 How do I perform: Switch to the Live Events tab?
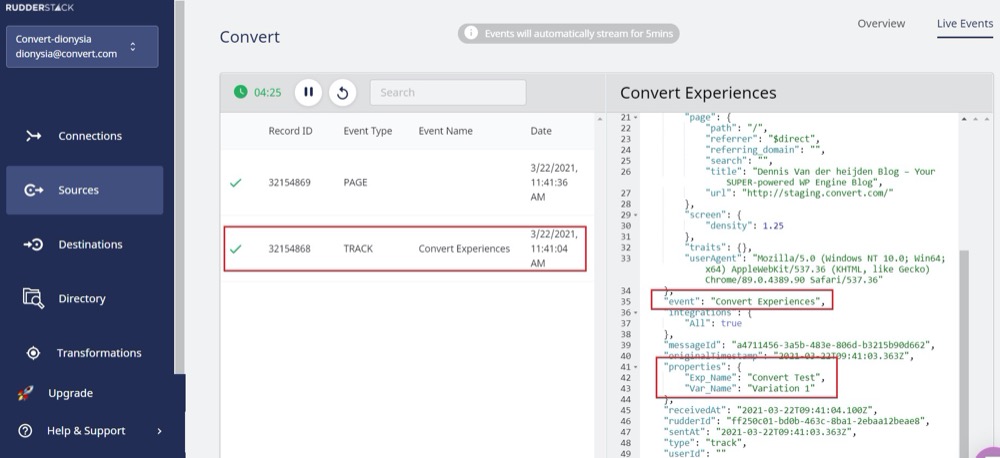pos(964,24)
